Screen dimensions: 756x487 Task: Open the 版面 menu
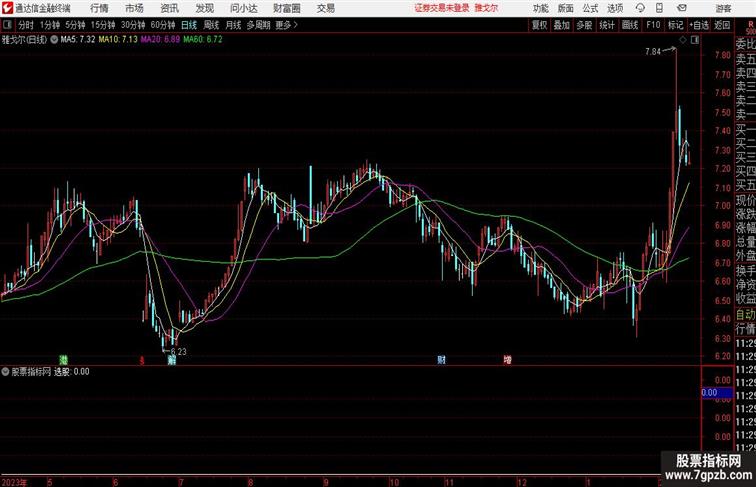tap(565, 8)
